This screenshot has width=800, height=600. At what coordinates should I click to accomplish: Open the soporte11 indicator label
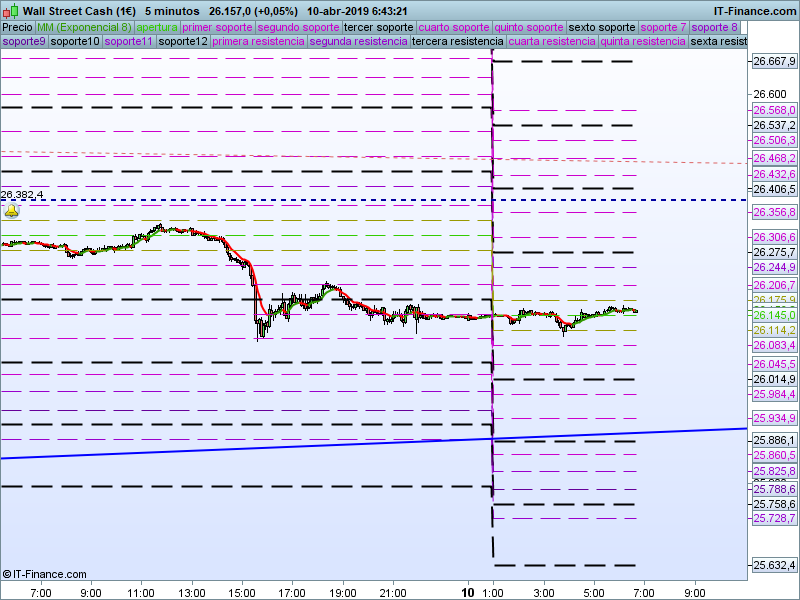(x=129, y=41)
